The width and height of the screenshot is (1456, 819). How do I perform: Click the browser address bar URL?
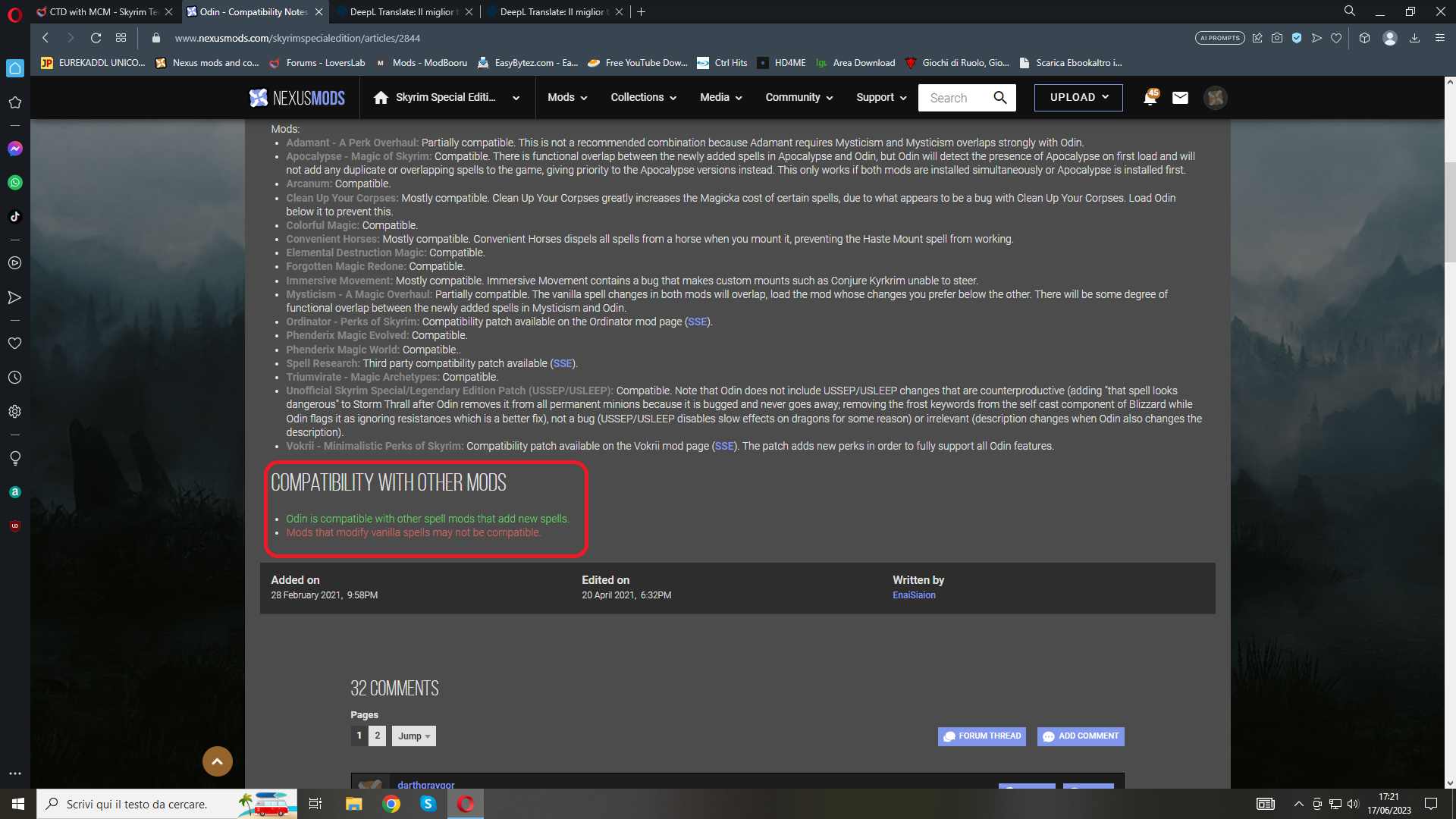pos(297,38)
